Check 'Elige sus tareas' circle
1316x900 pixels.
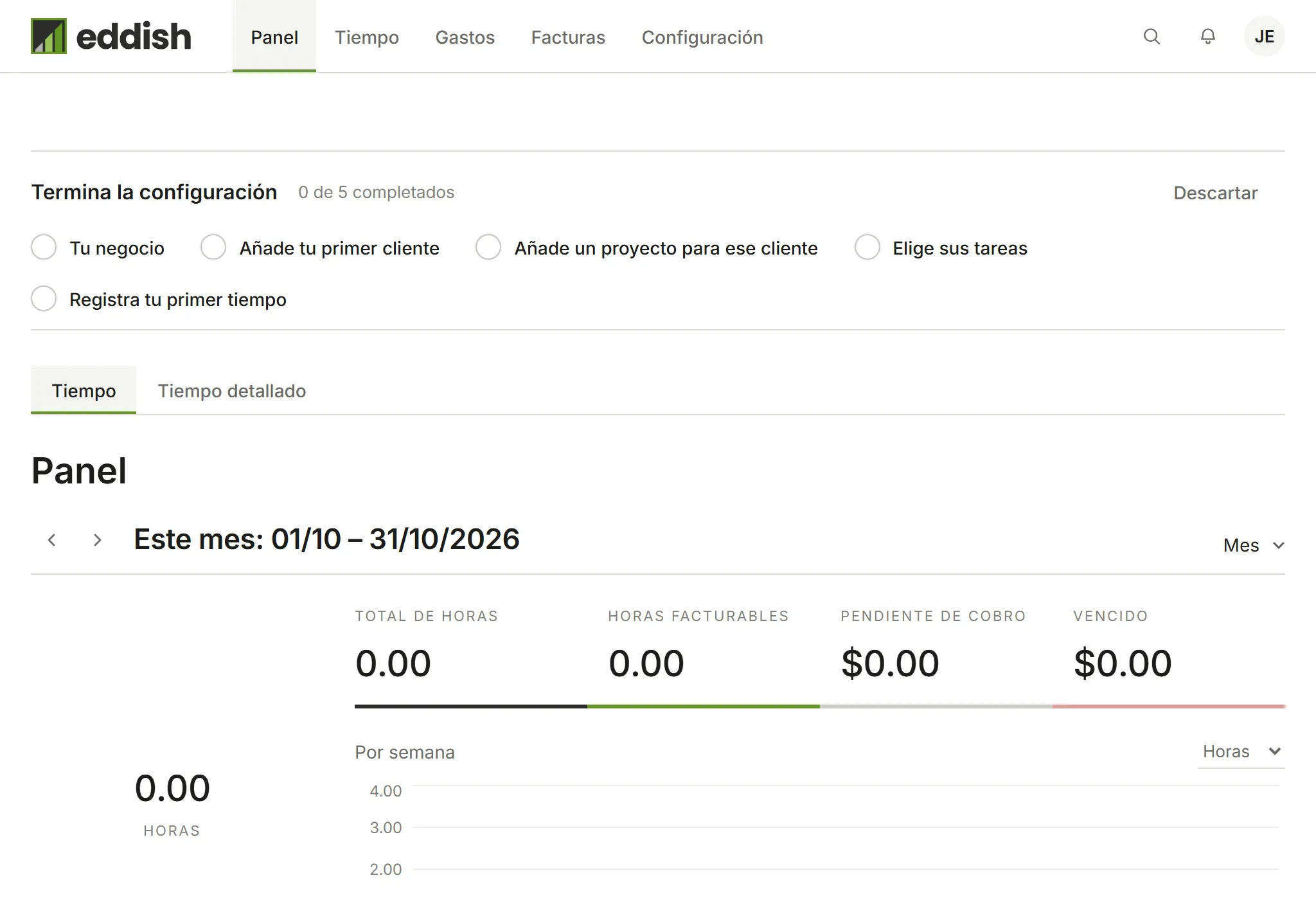pyautogui.click(x=867, y=248)
